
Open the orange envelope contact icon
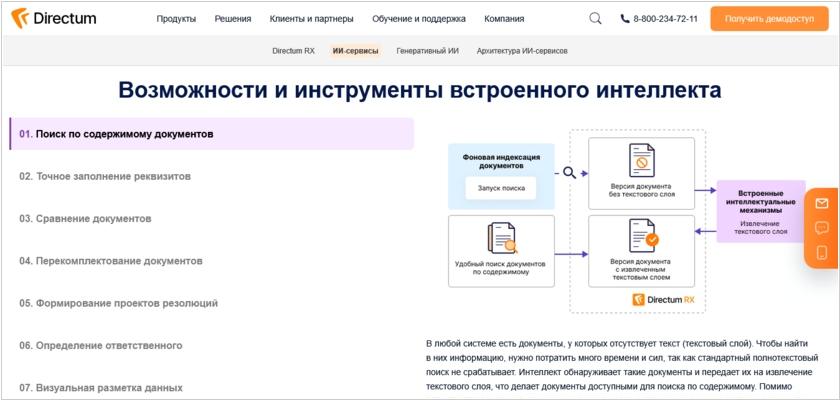[x=822, y=203]
